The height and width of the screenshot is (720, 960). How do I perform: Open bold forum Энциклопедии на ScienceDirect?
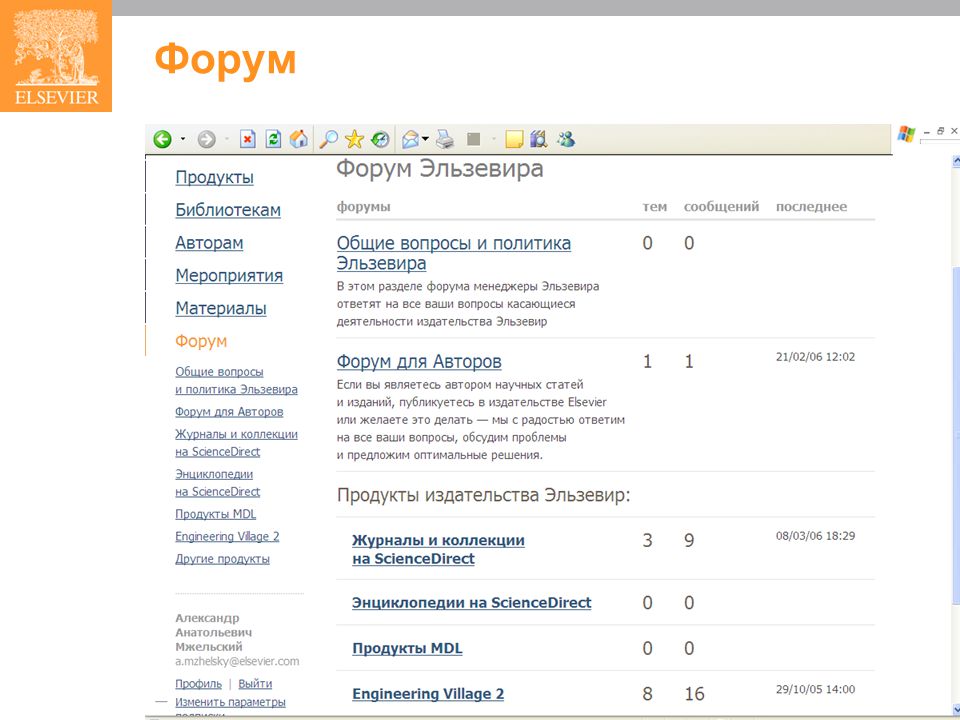point(471,602)
